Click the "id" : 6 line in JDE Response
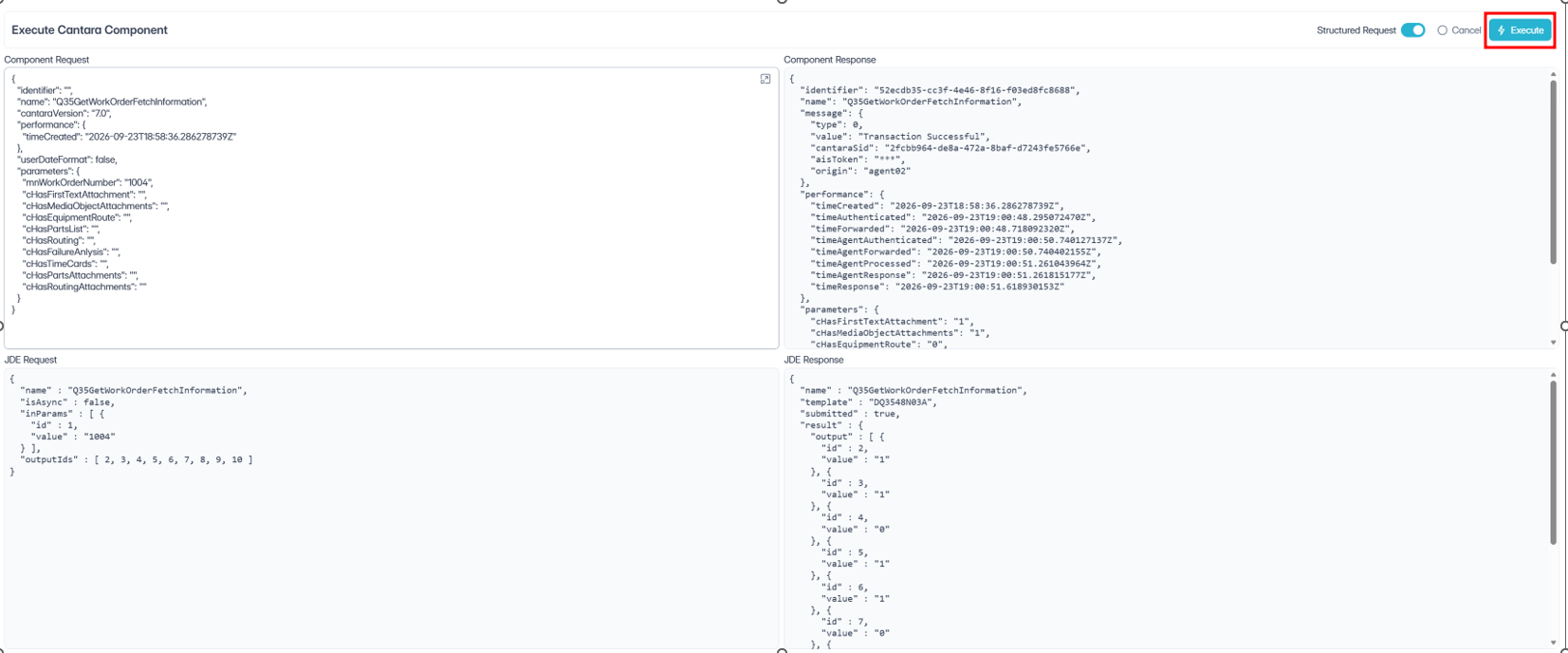The image size is (1568, 653). (x=844, y=588)
